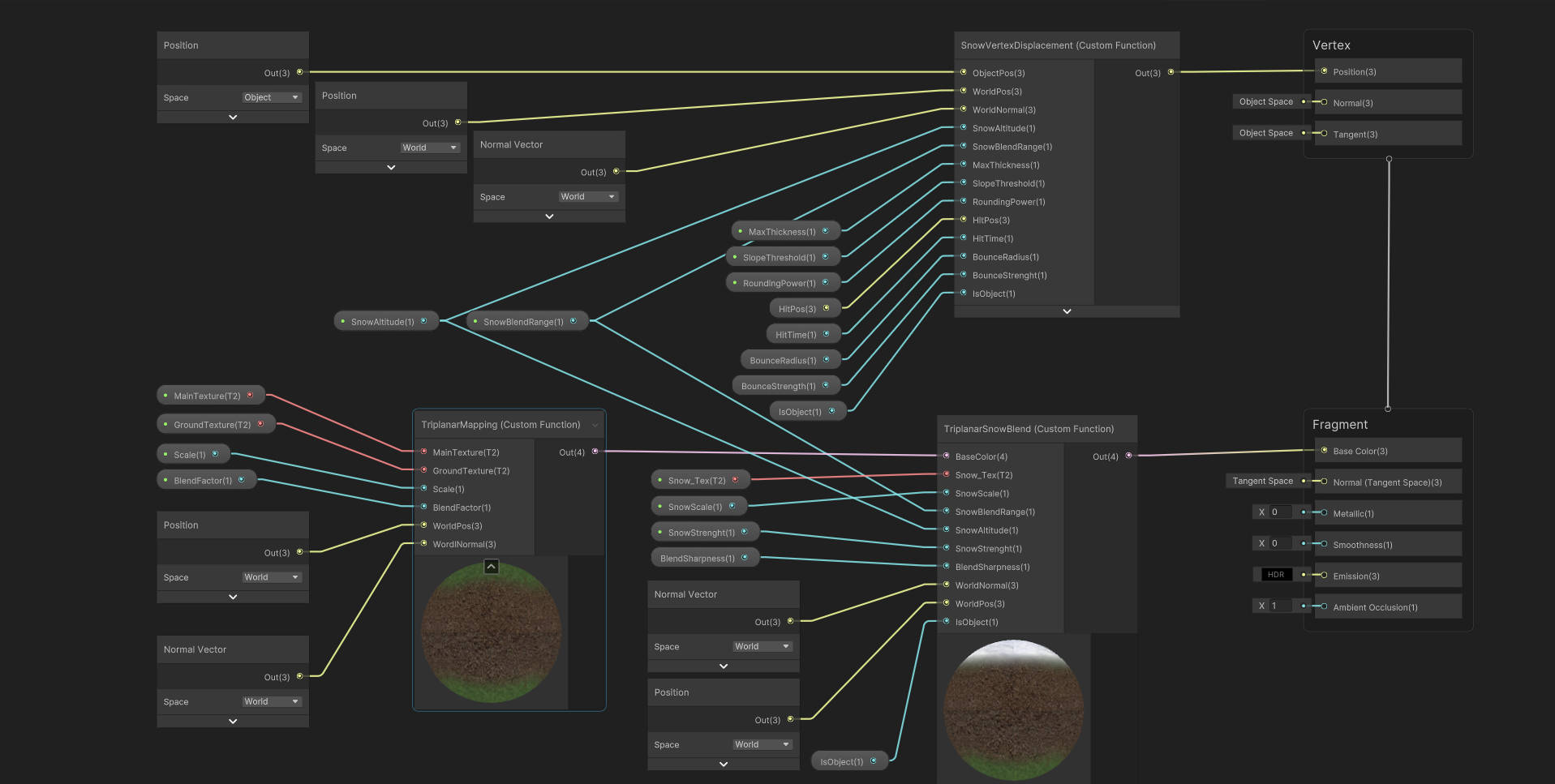Click the Vertex block header
The image size is (1555, 784).
point(1331,45)
